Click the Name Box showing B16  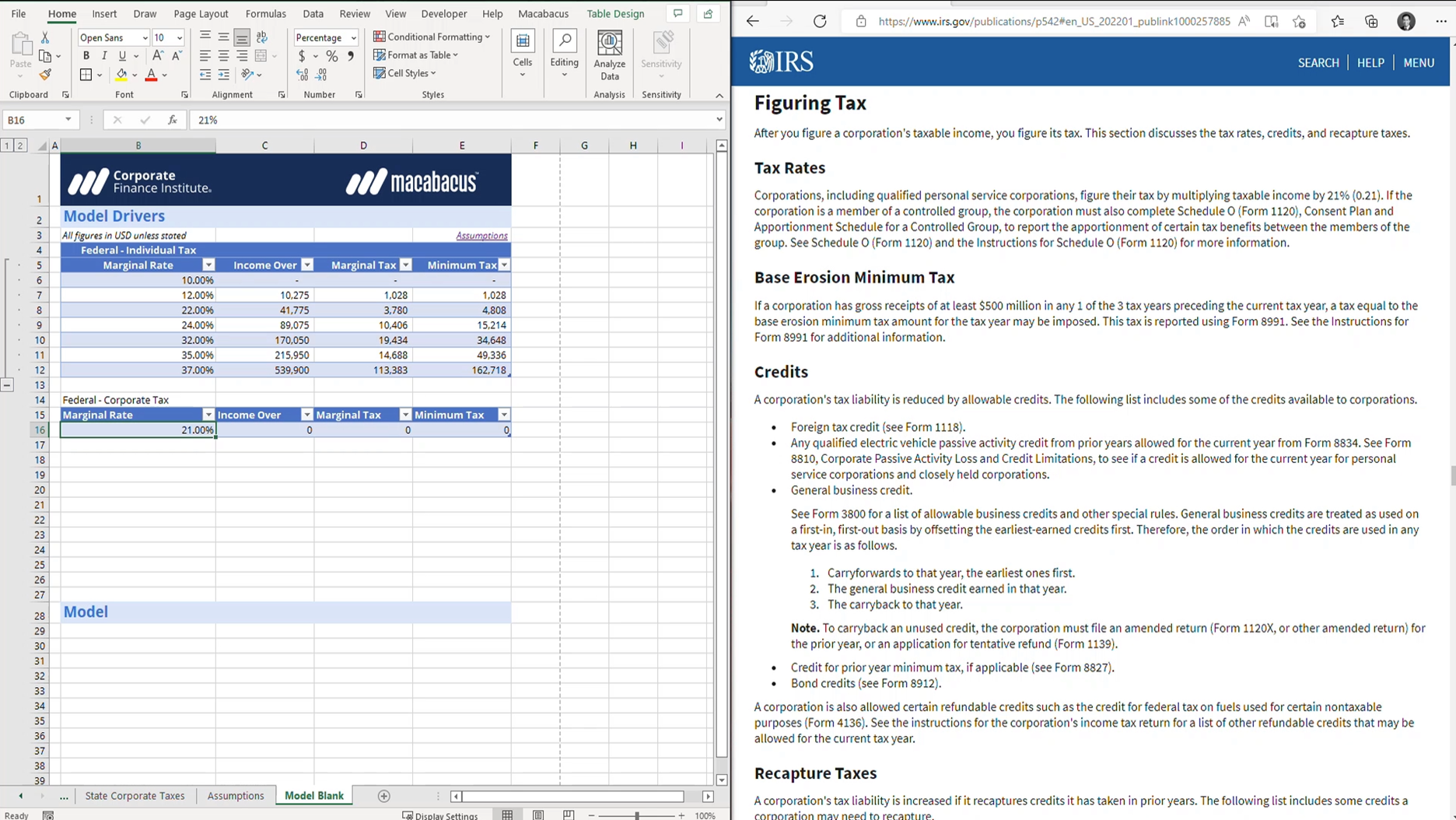[x=31, y=120]
